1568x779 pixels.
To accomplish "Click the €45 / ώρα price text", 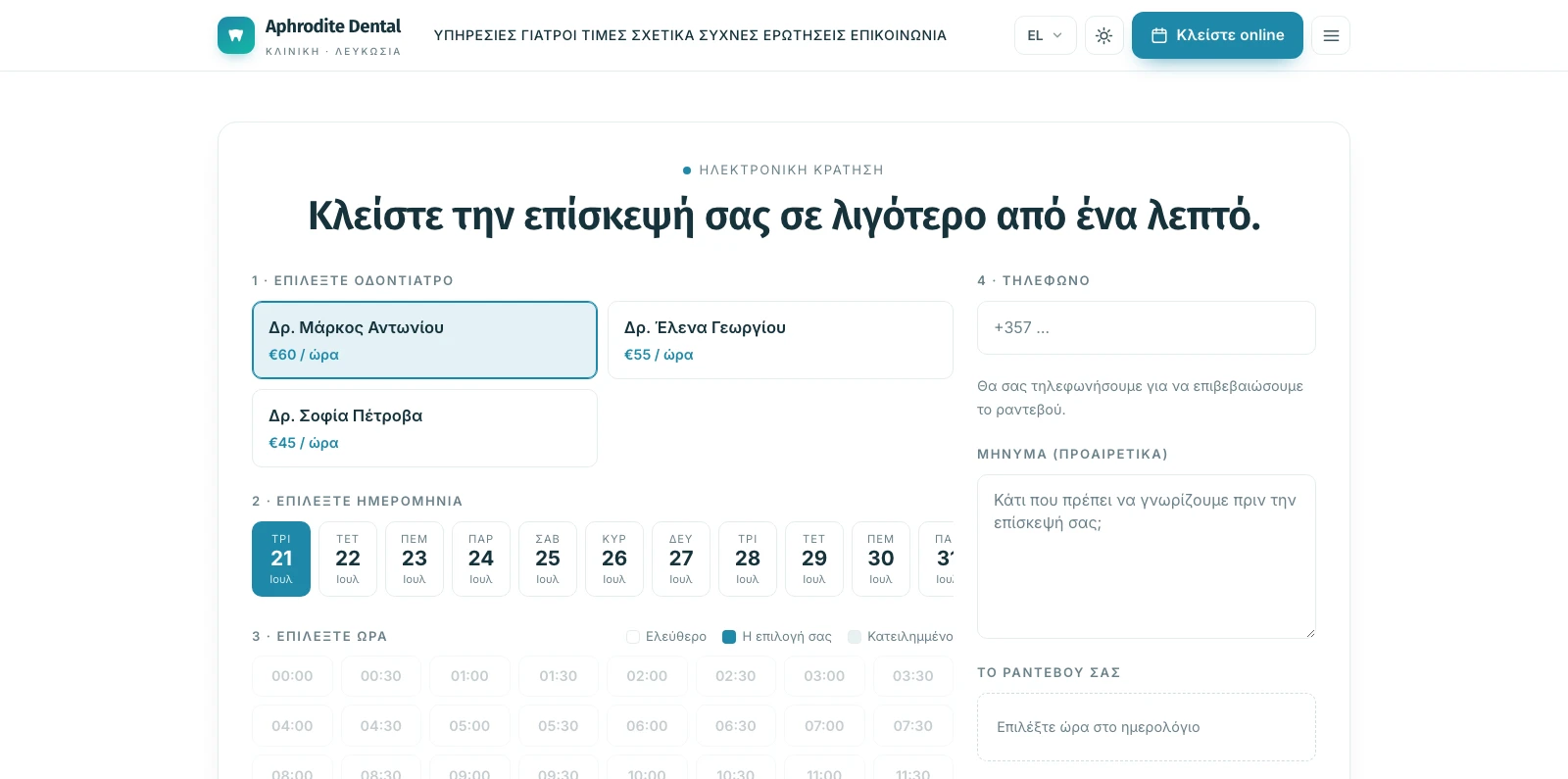I will point(304,443).
